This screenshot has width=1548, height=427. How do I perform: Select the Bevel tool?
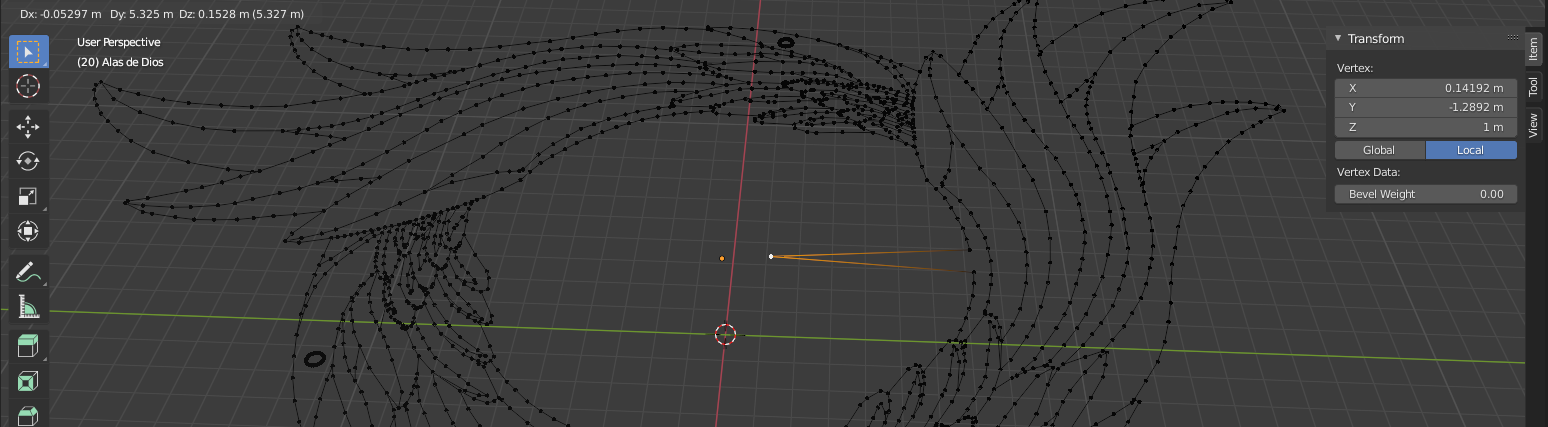pyautogui.click(x=28, y=414)
